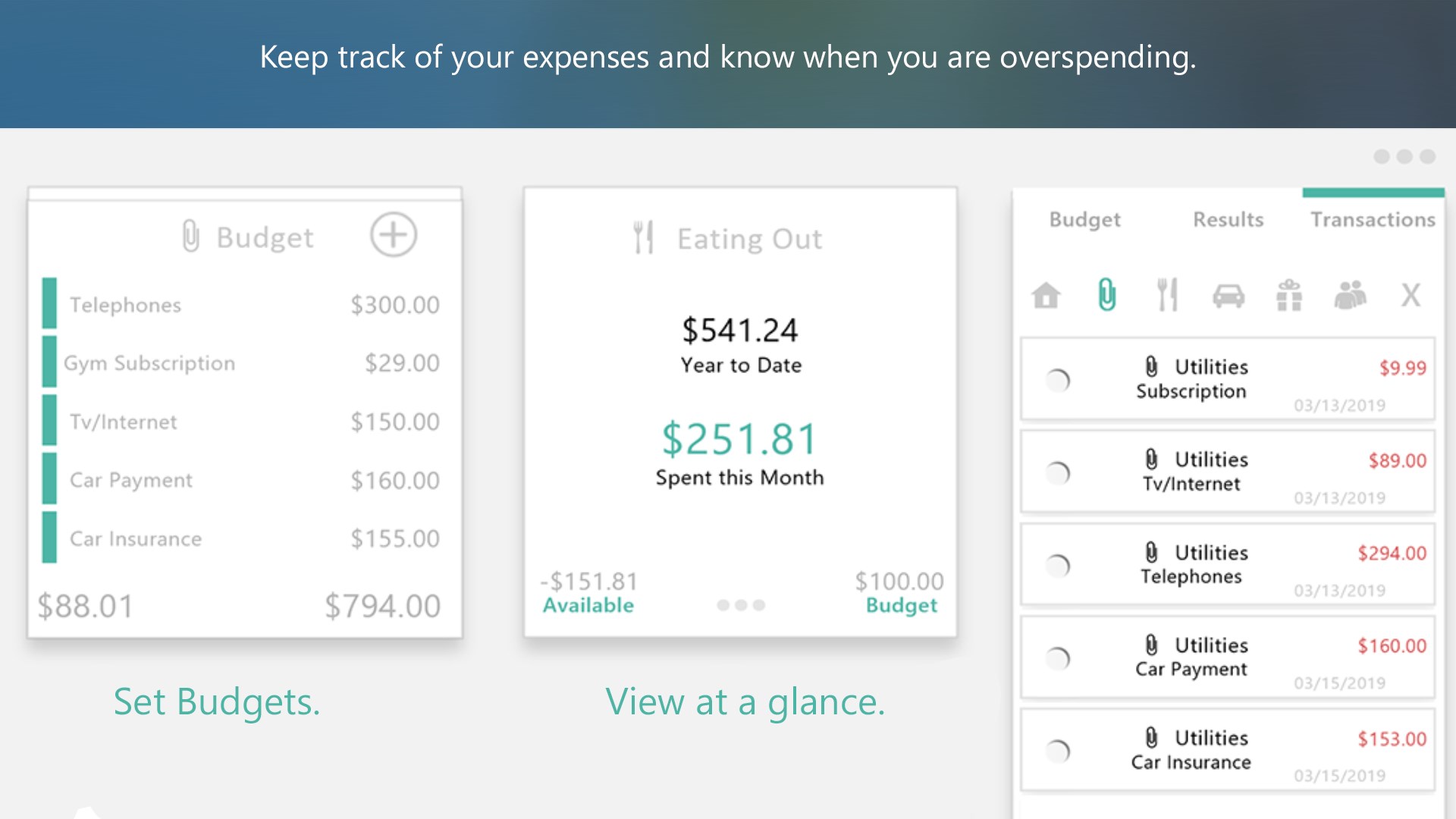Click the page indicator dots on Eating Out card
Screen dimensions: 1456x819
[x=741, y=605]
